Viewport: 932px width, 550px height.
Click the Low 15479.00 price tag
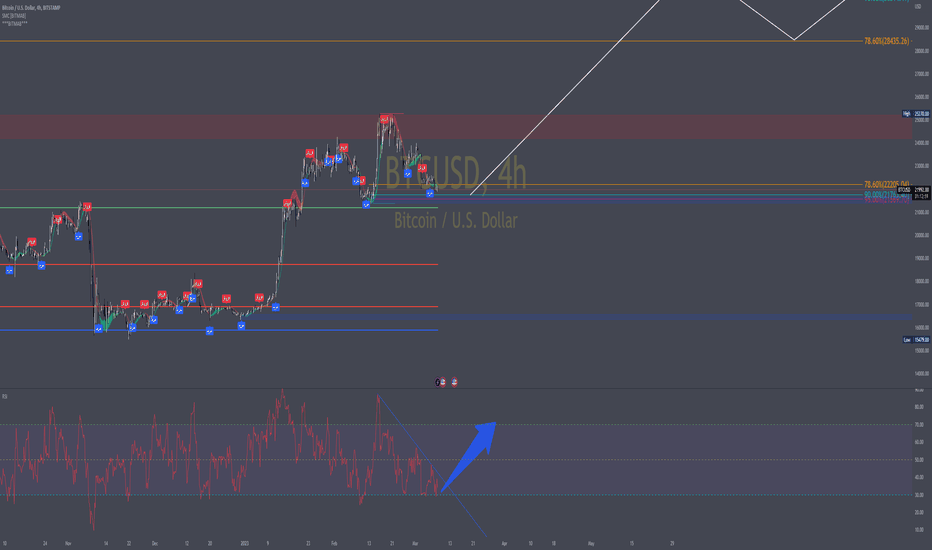(x=915, y=340)
